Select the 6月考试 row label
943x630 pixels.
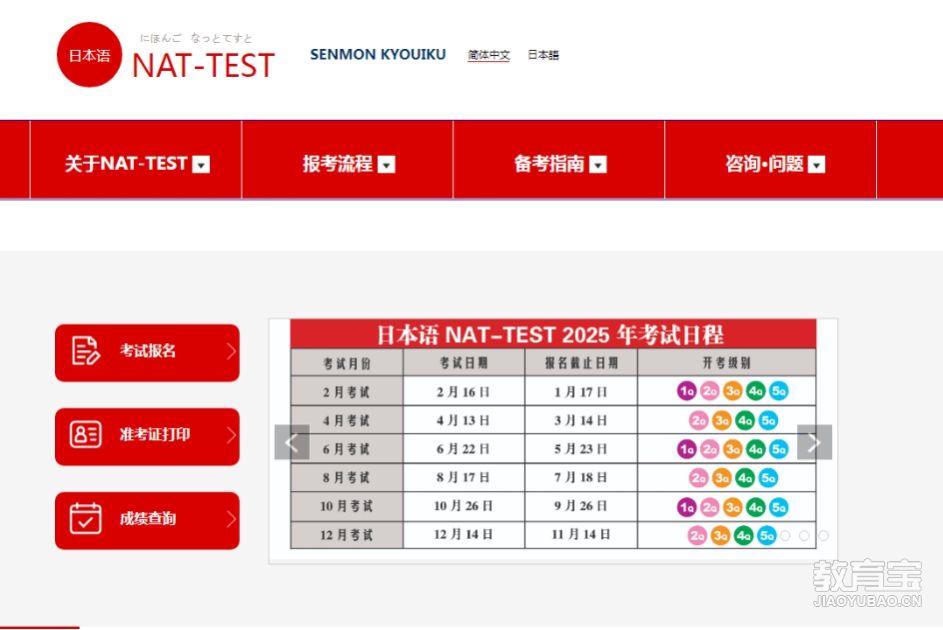click(x=346, y=449)
